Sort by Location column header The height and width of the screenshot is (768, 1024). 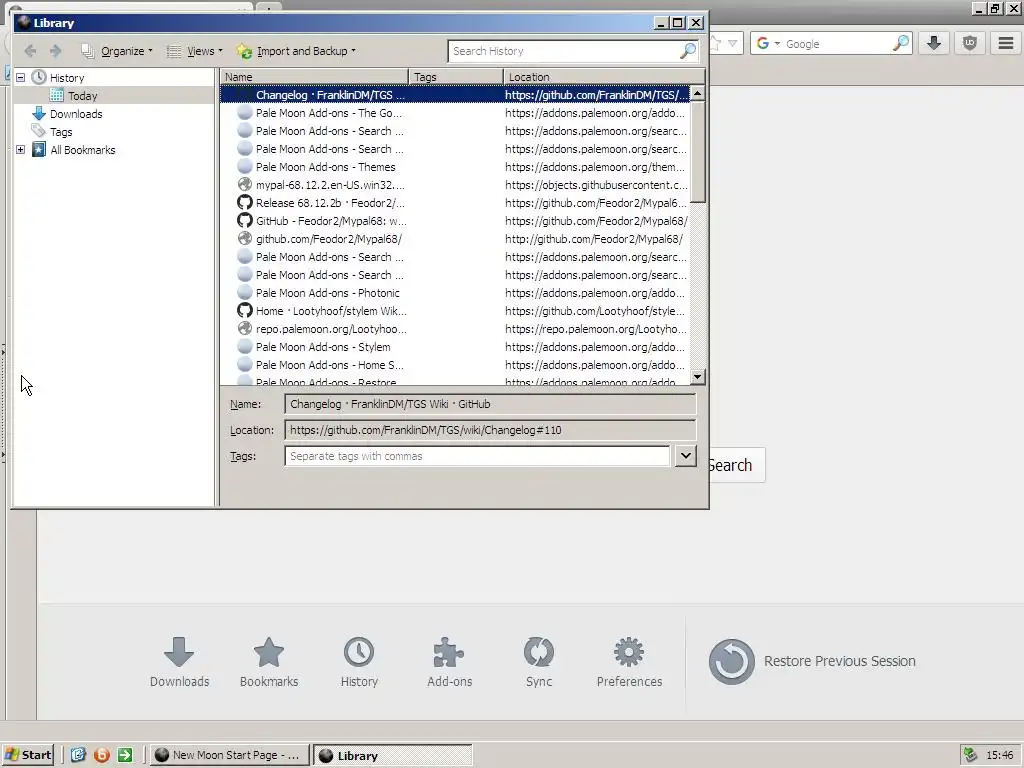pyautogui.click(x=604, y=76)
